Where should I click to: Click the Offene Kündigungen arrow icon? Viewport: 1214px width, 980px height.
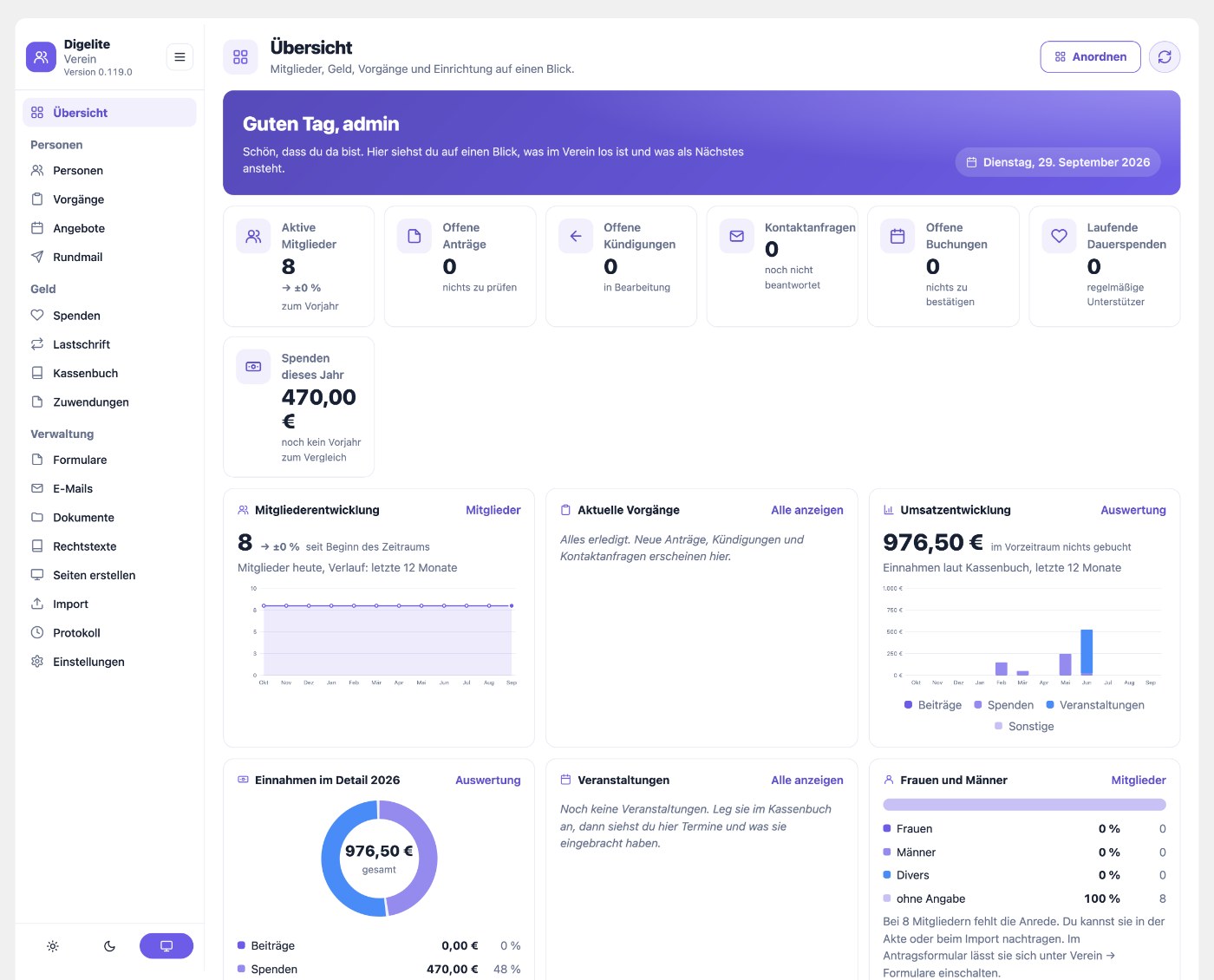click(576, 236)
